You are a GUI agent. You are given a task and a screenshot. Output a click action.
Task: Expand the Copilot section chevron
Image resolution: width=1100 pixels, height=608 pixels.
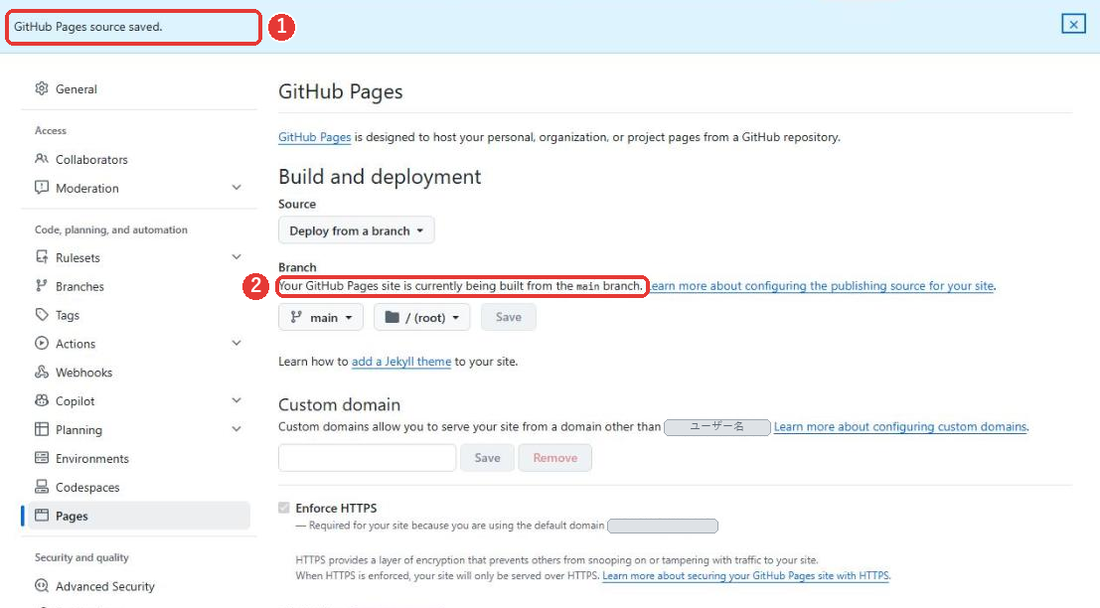(x=236, y=400)
